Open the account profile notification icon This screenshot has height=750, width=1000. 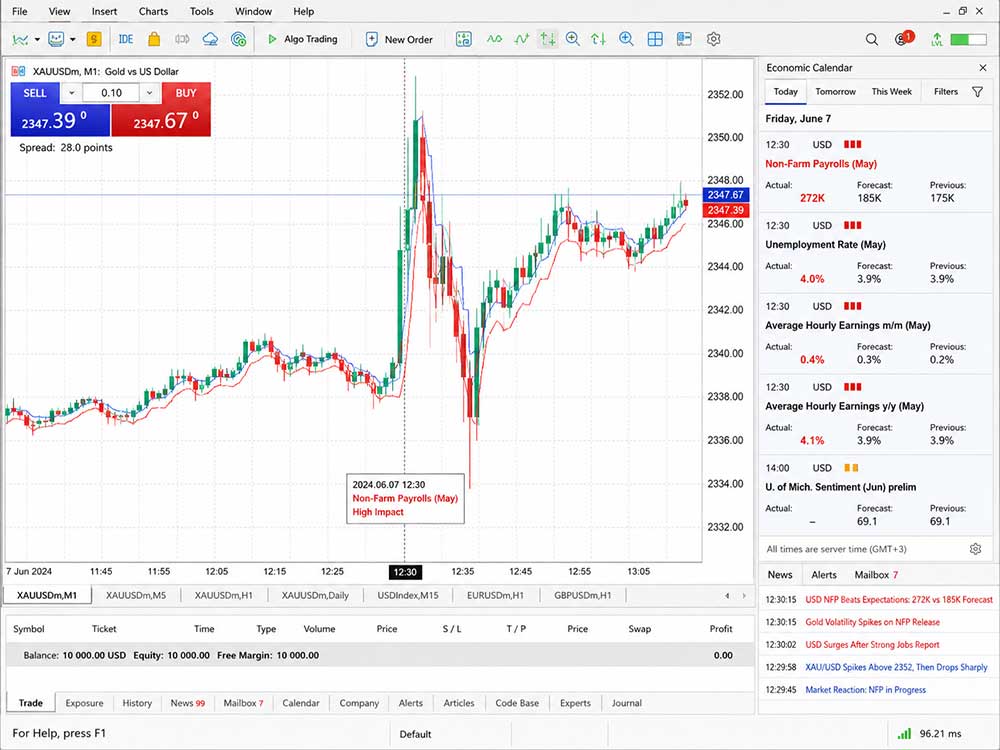pyautogui.click(x=903, y=38)
